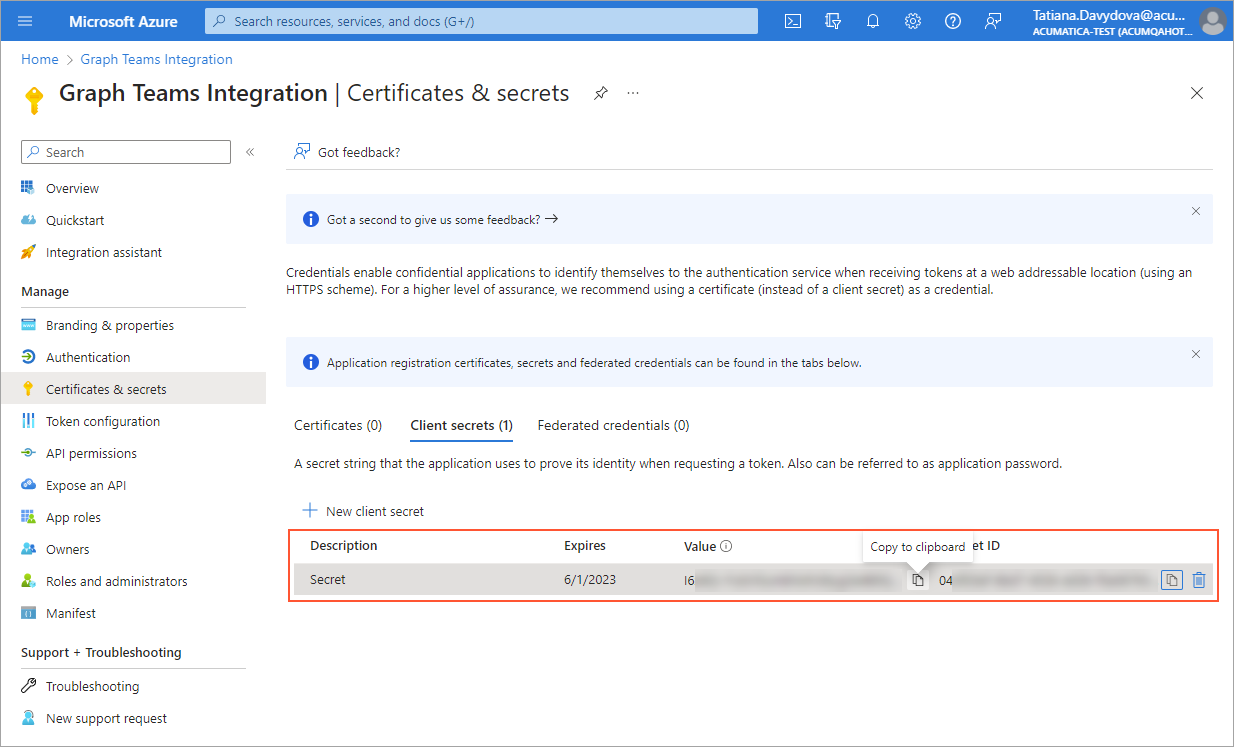
Task: Open the Graph Teams Integration breadcrumb link
Action: [x=156, y=59]
